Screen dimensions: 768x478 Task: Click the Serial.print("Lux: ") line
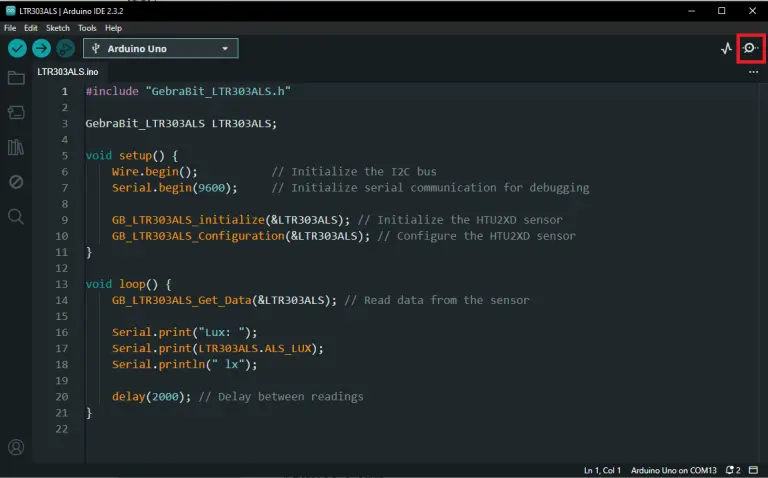click(184, 332)
